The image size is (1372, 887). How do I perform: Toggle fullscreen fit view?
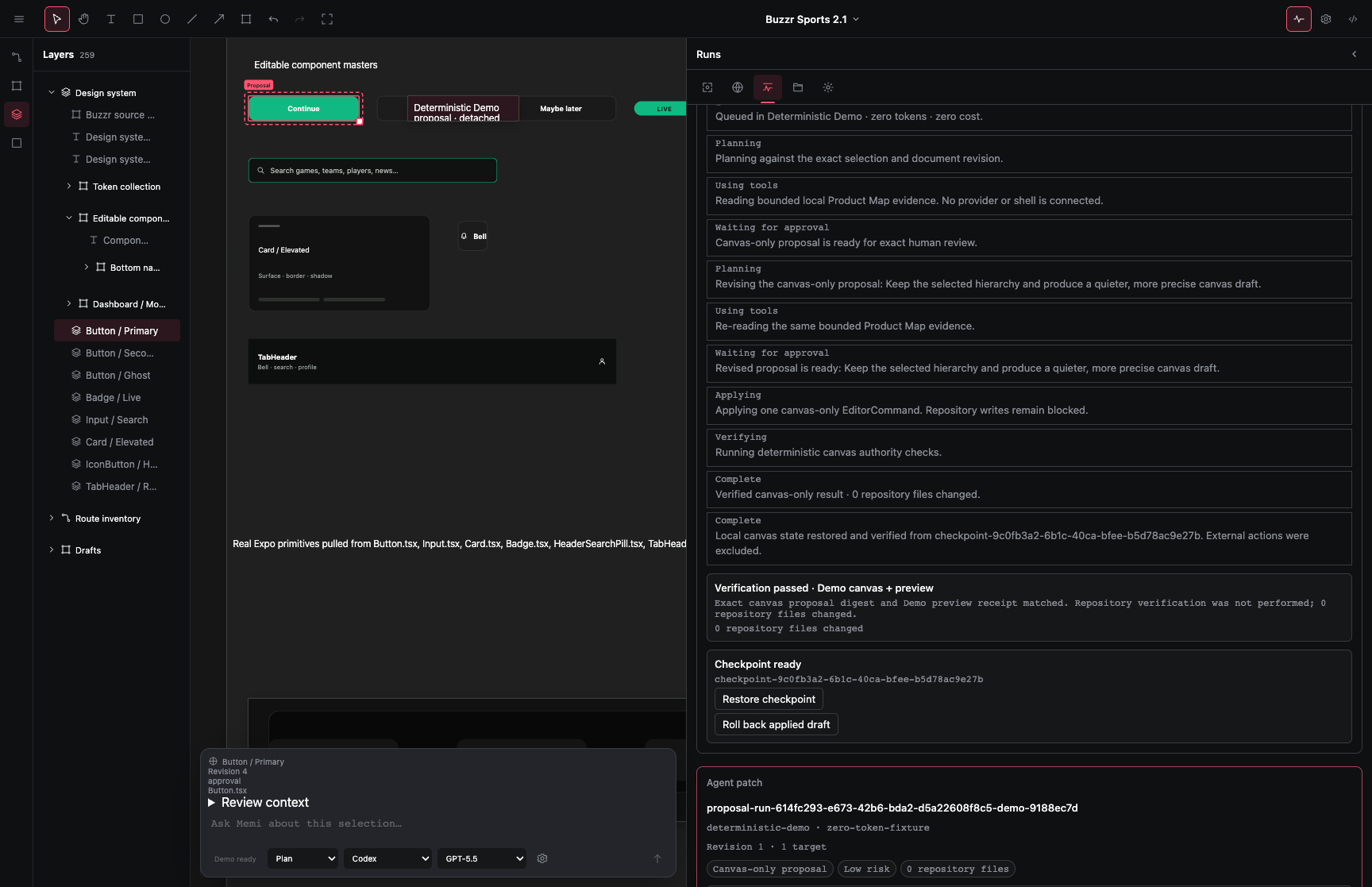pyautogui.click(x=327, y=19)
